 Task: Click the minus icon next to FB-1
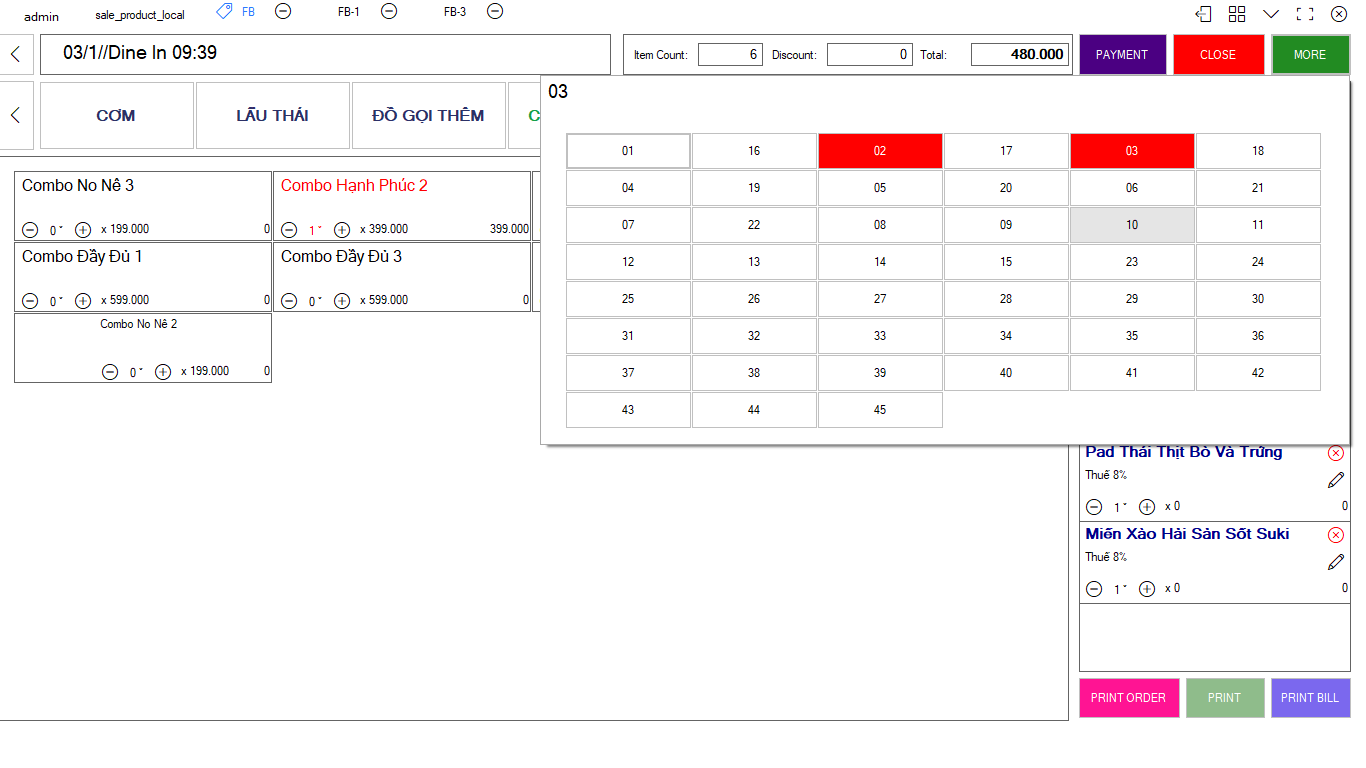click(x=389, y=11)
